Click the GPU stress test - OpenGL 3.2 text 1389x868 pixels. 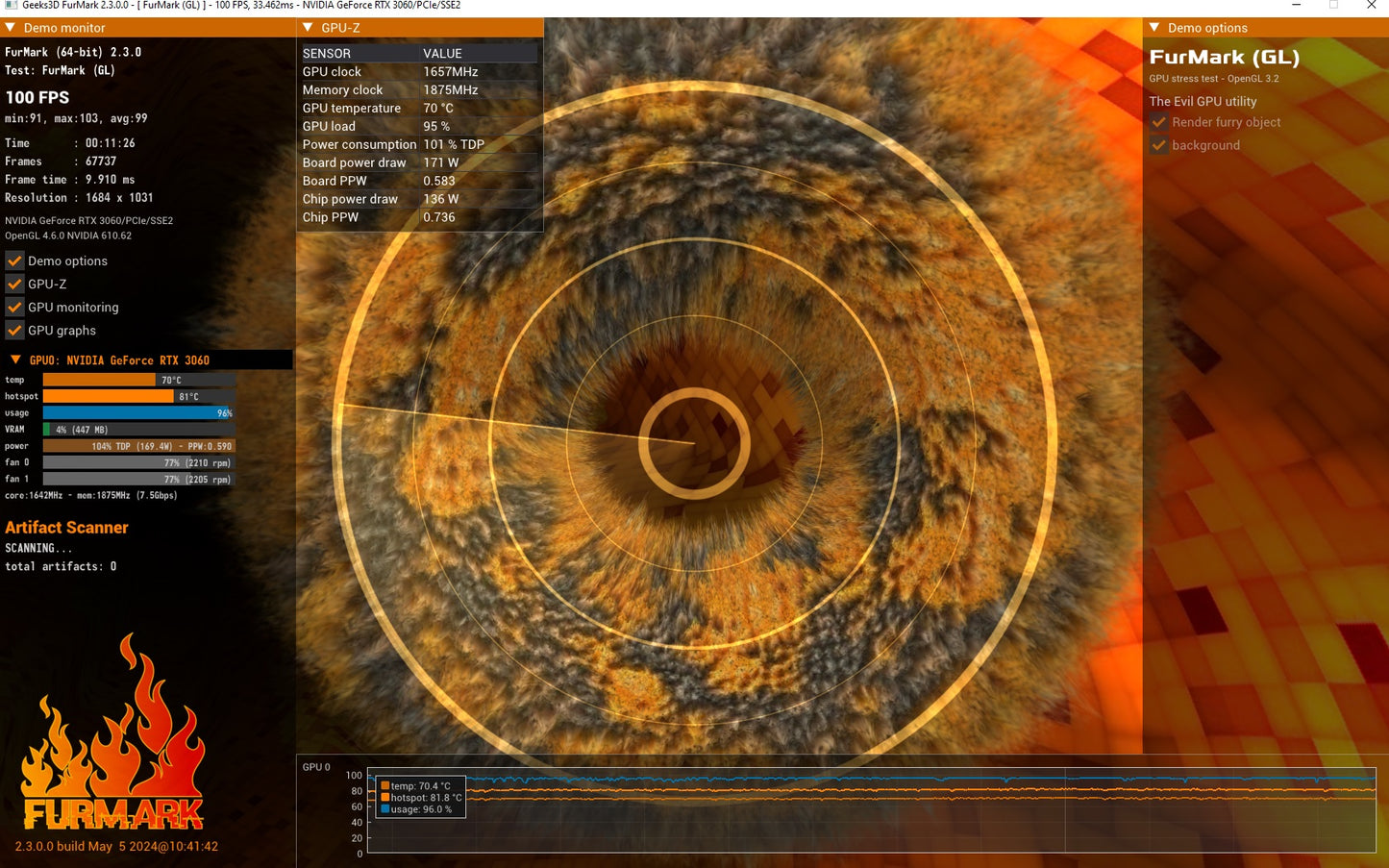(1214, 79)
